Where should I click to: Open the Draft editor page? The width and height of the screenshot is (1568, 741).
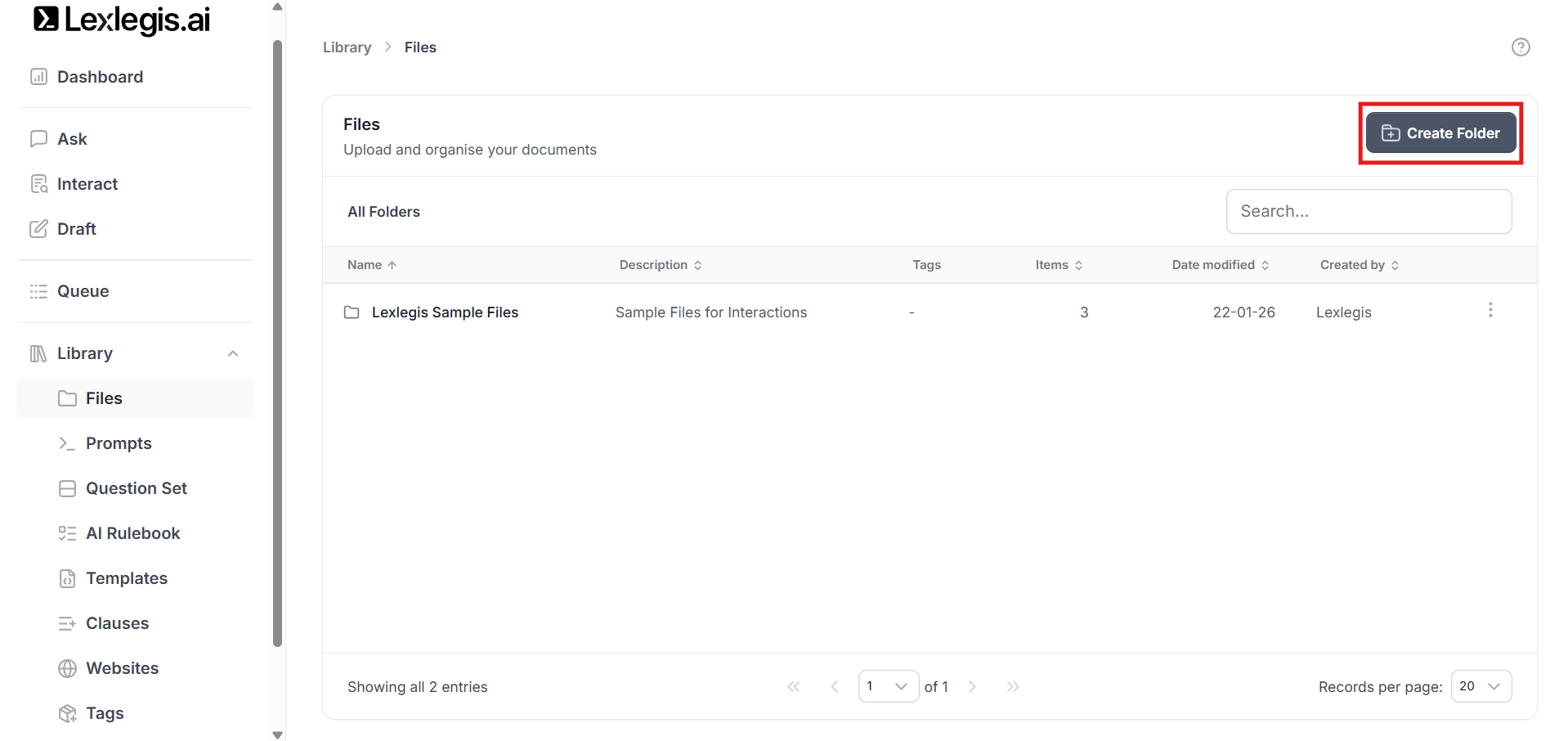click(76, 229)
